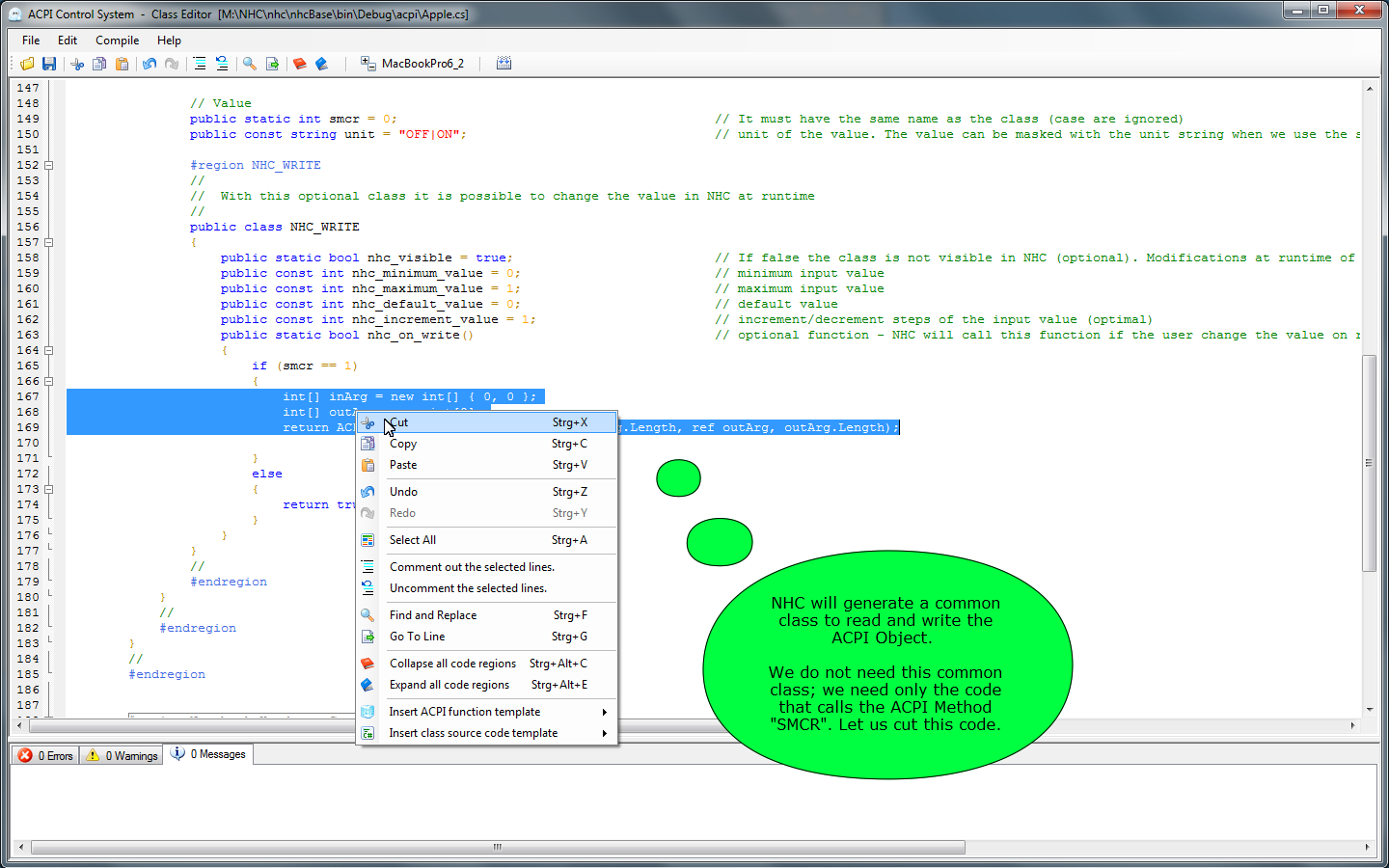Click the Save floppy disk toolbar icon
This screenshot has width=1389, height=868.
click(49, 64)
